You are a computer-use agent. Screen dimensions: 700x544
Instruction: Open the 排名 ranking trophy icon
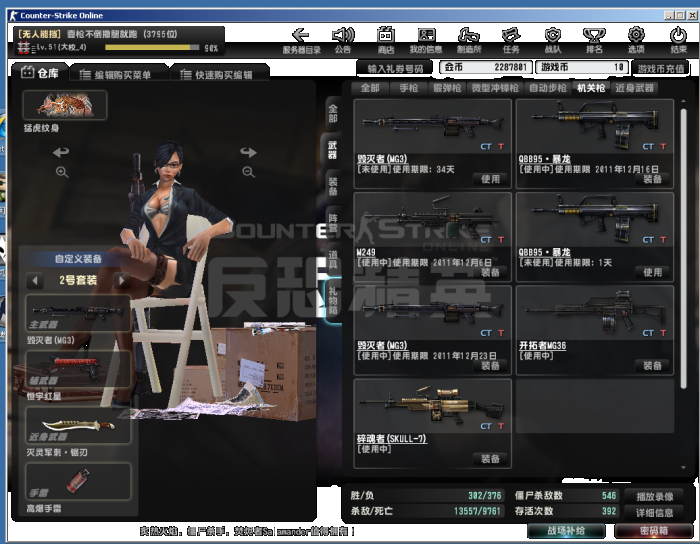click(594, 36)
